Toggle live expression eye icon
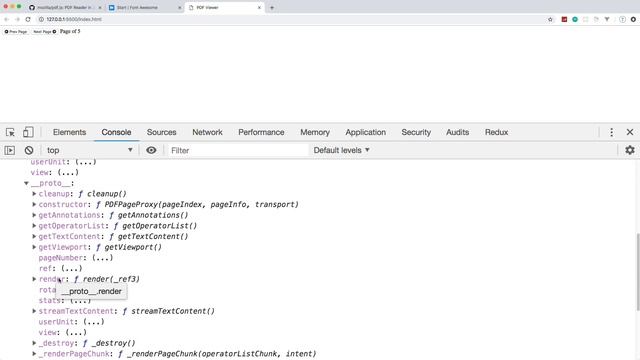The height and width of the screenshot is (360, 640). click(151, 150)
